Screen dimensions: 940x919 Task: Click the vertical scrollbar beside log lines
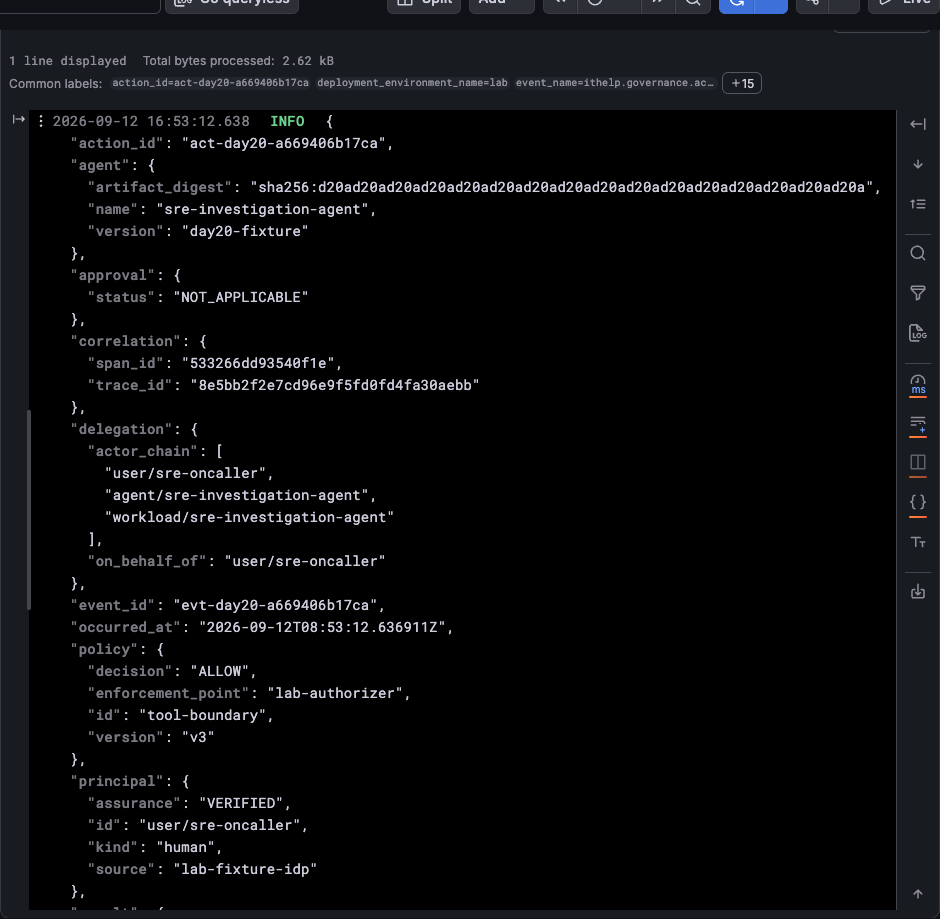point(29,510)
